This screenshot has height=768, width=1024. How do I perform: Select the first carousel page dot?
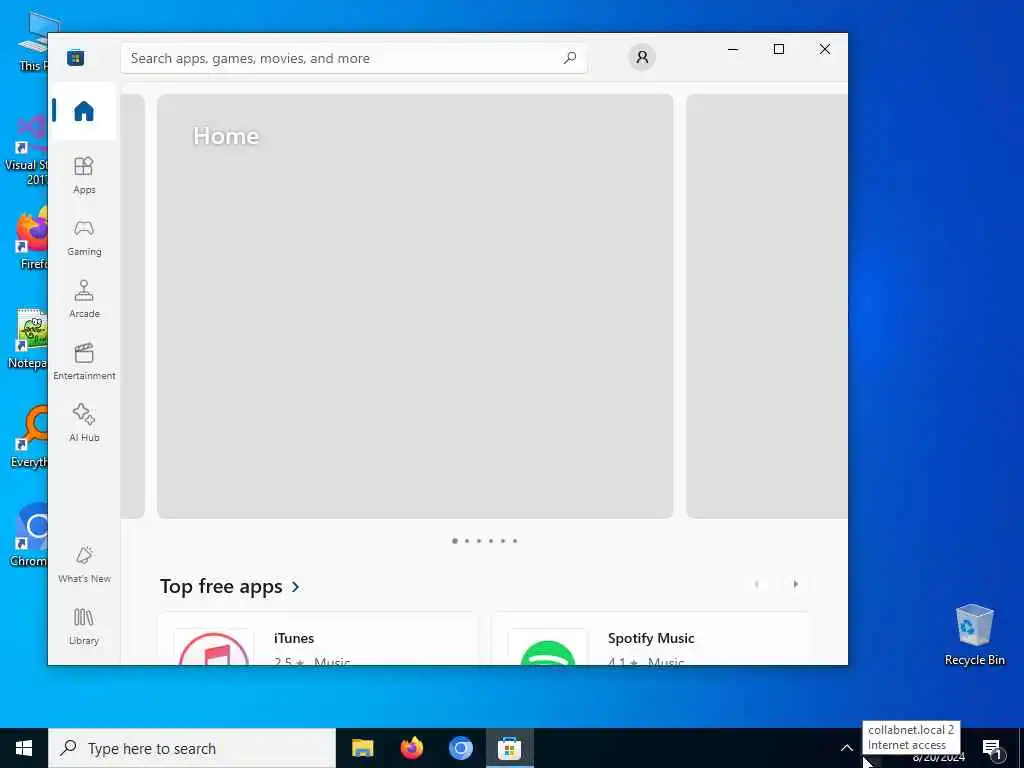coord(455,541)
